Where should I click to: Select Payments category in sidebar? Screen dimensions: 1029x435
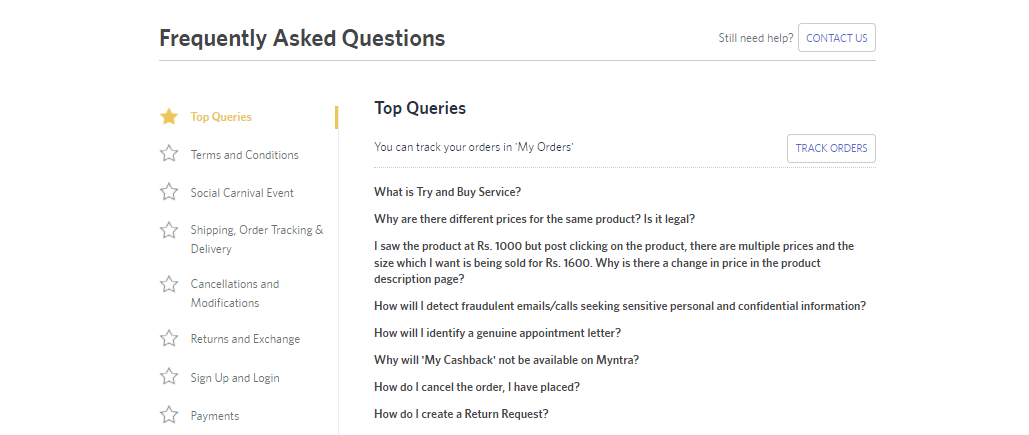215,416
